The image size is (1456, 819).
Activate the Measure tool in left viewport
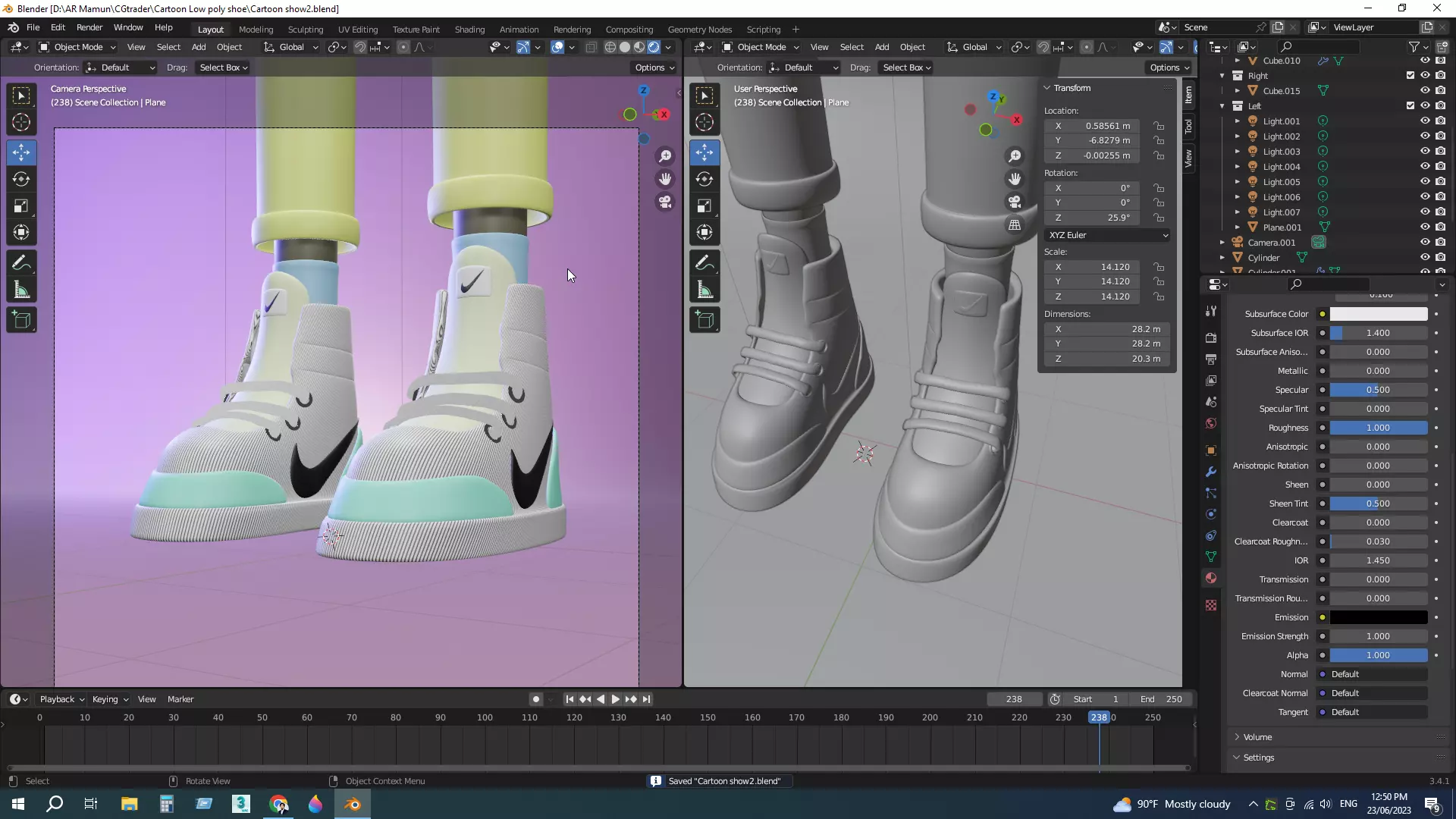click(x=21, y=290)
